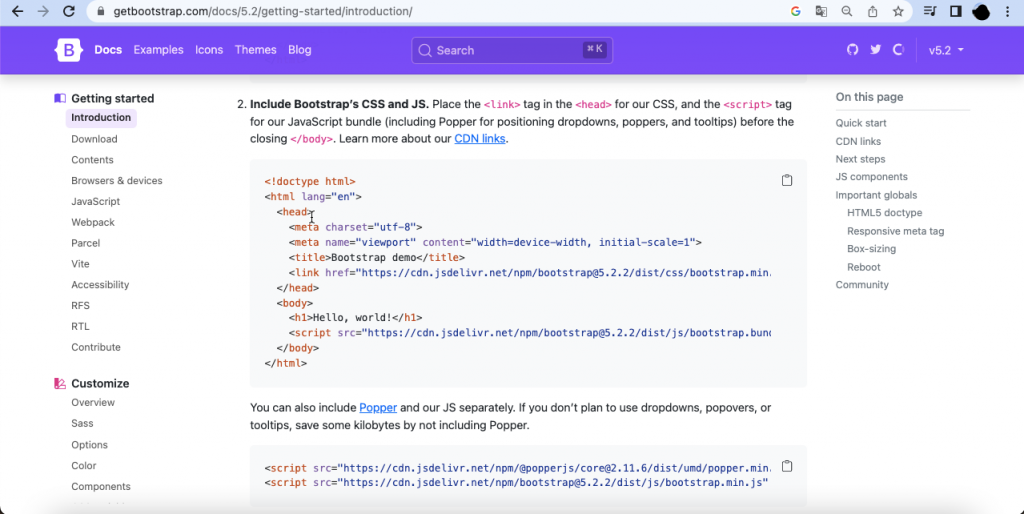The image size is (1024, 514).
Task: Click the Getting started section heading
Action: pyautogui.click(x=112, y=99)
